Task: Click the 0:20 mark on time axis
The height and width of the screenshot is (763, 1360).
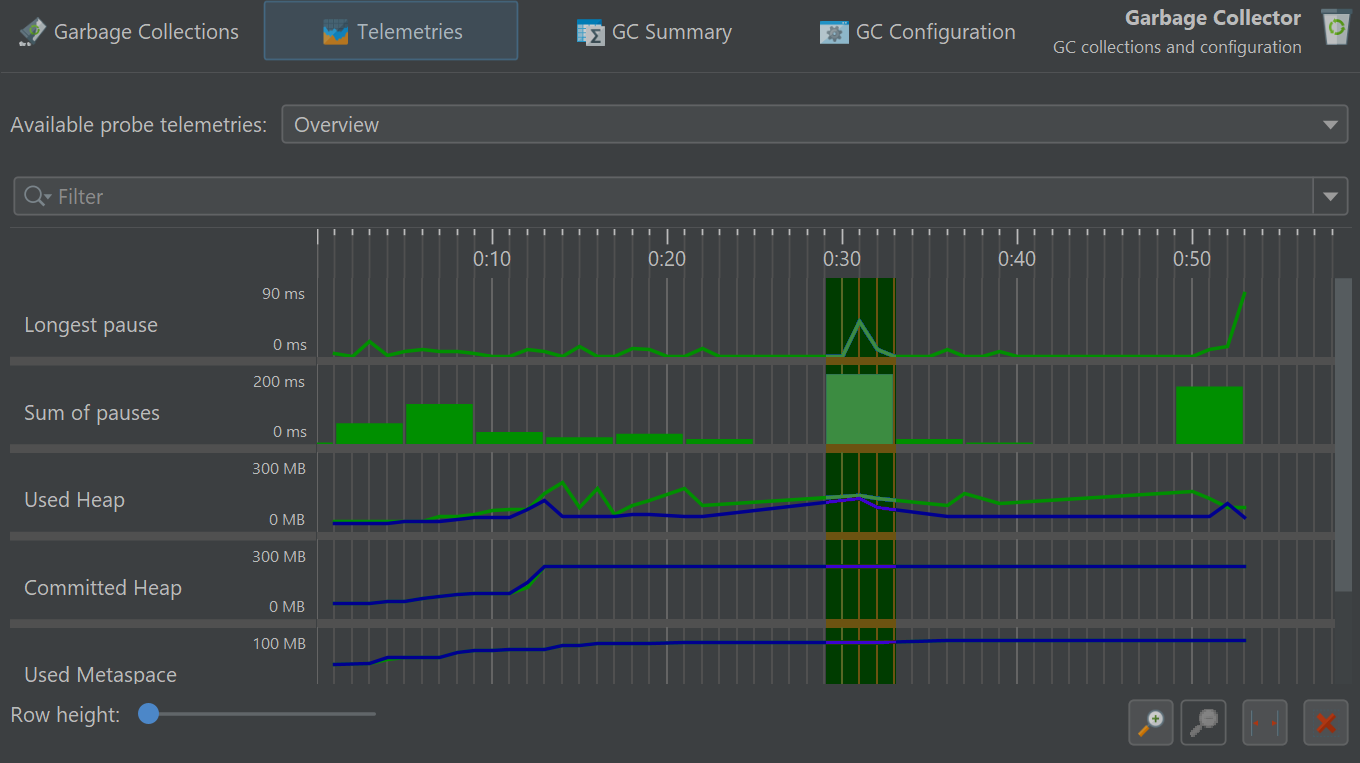Action: click(667, 259)
